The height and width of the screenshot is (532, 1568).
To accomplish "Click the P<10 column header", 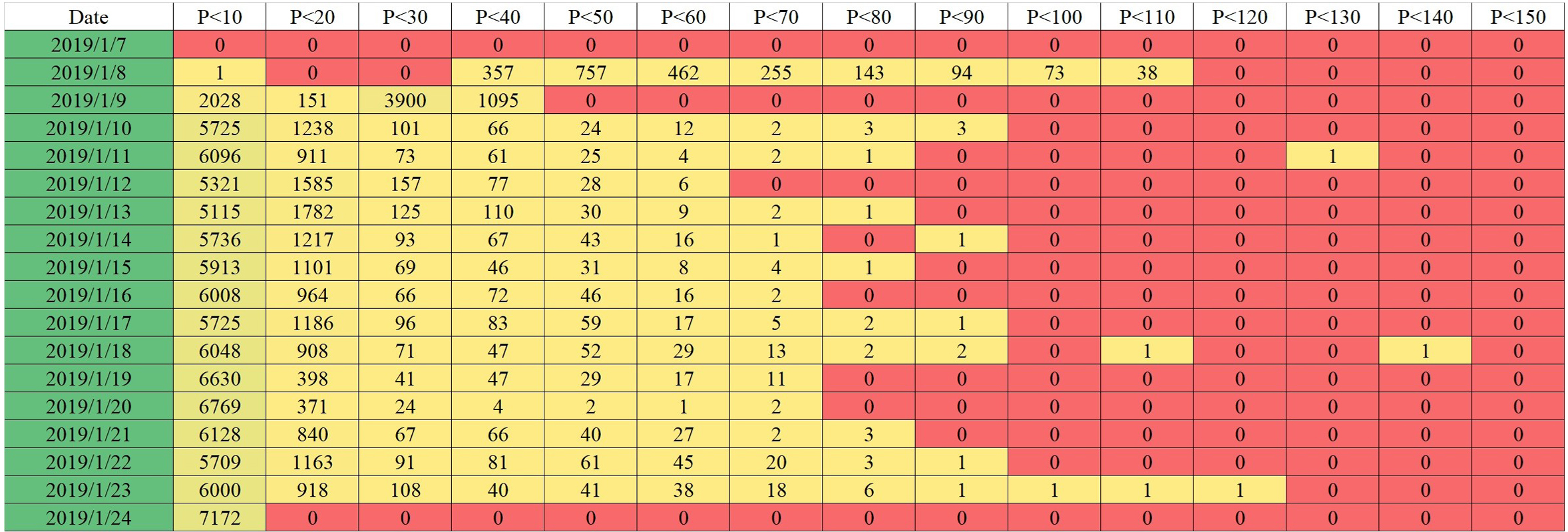I will click(220, 17).
